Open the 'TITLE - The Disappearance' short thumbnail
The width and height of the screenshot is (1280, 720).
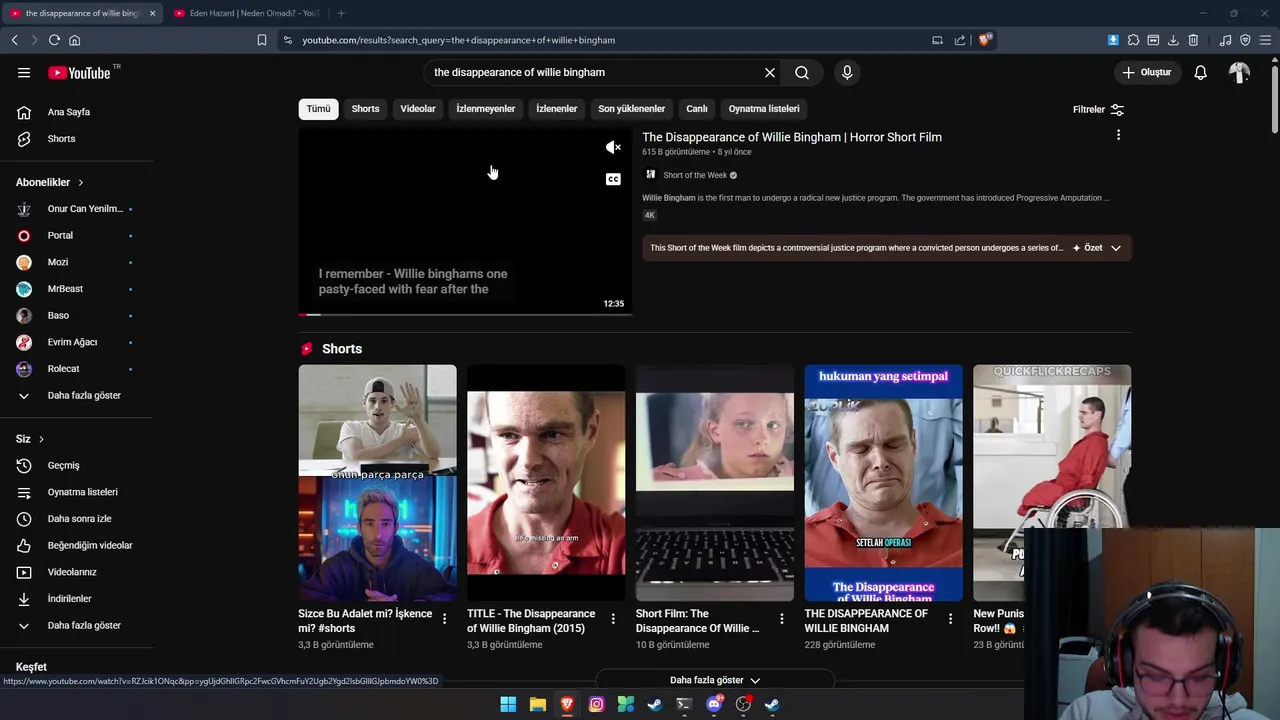[x=546, y=483]
